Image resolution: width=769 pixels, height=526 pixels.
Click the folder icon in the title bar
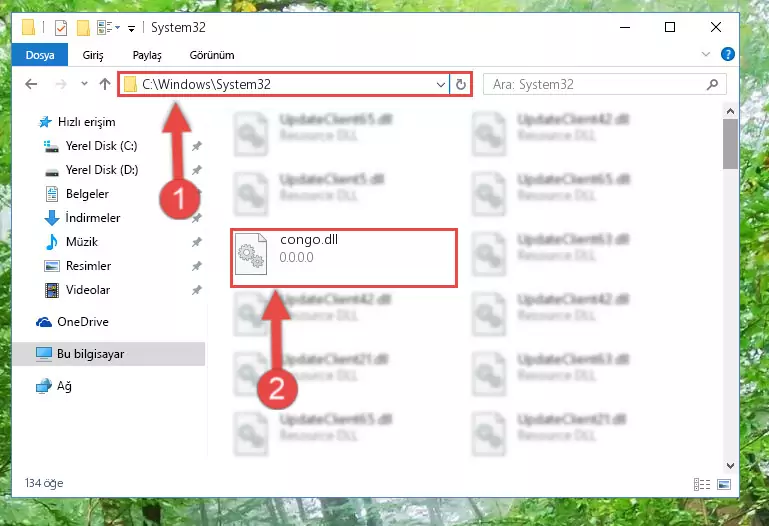[28, 27]
